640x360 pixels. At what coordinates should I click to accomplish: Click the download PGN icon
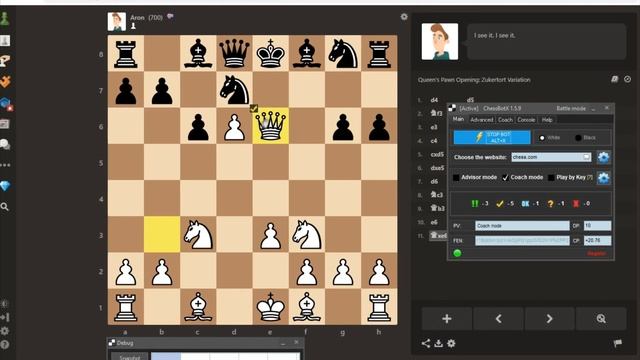coord(438,343)
